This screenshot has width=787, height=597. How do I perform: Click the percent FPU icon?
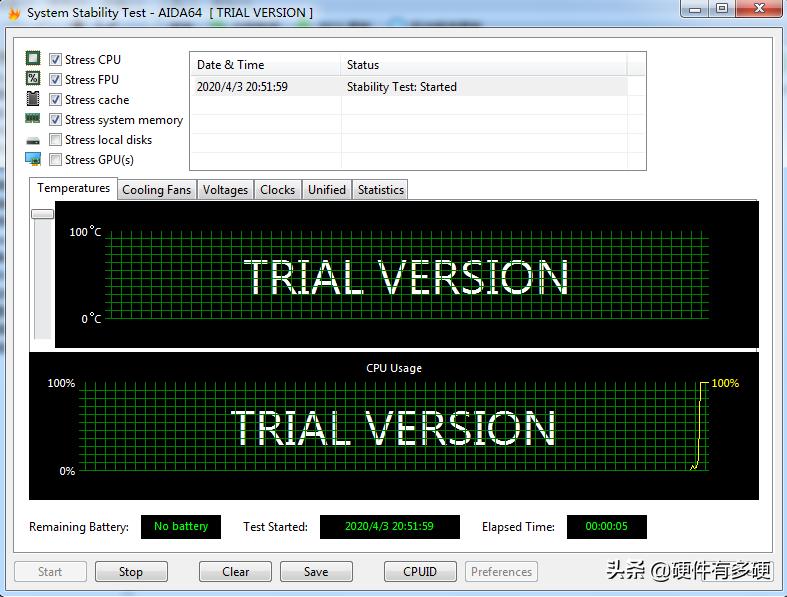33,79
